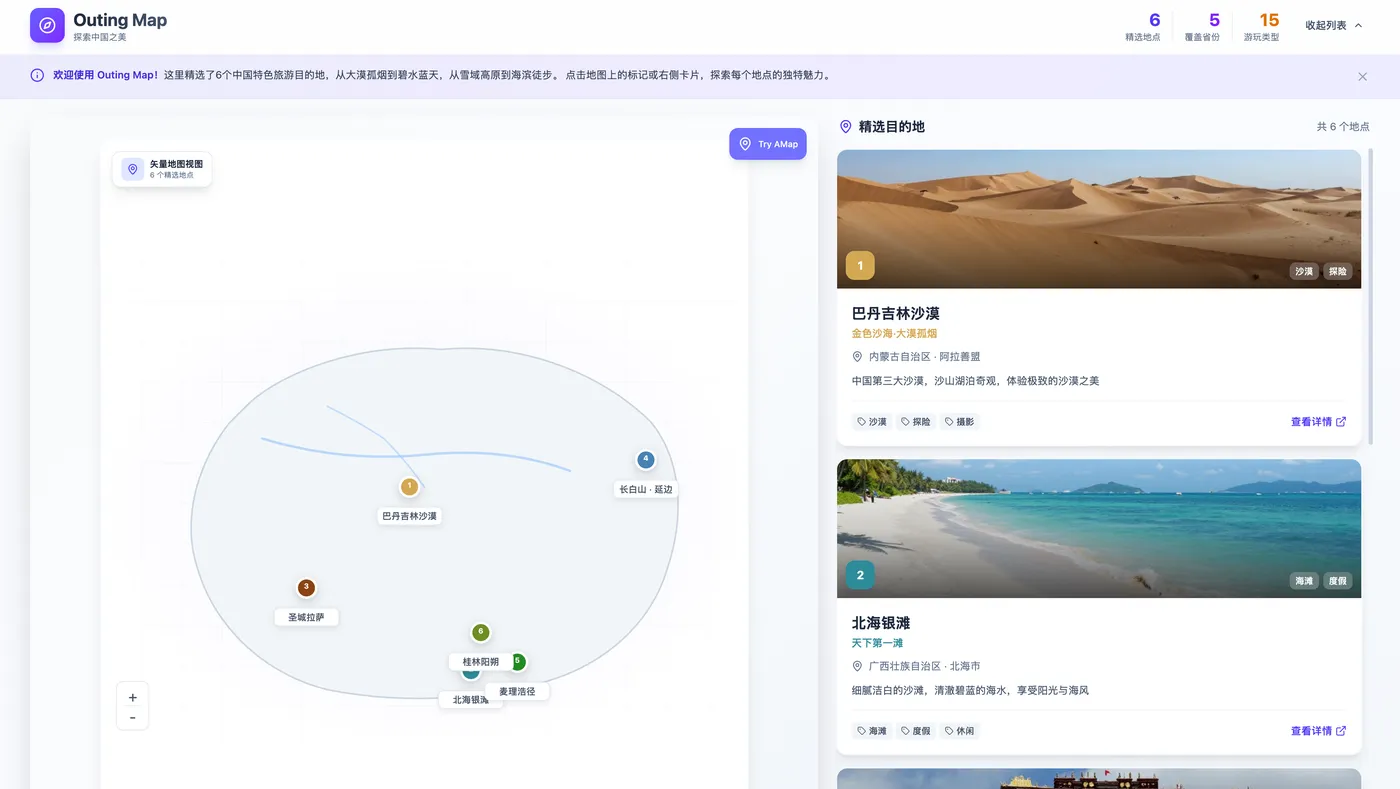
Task: Click 金色沙海·大漠孤烟 subtitle
Action: (894, 334)
